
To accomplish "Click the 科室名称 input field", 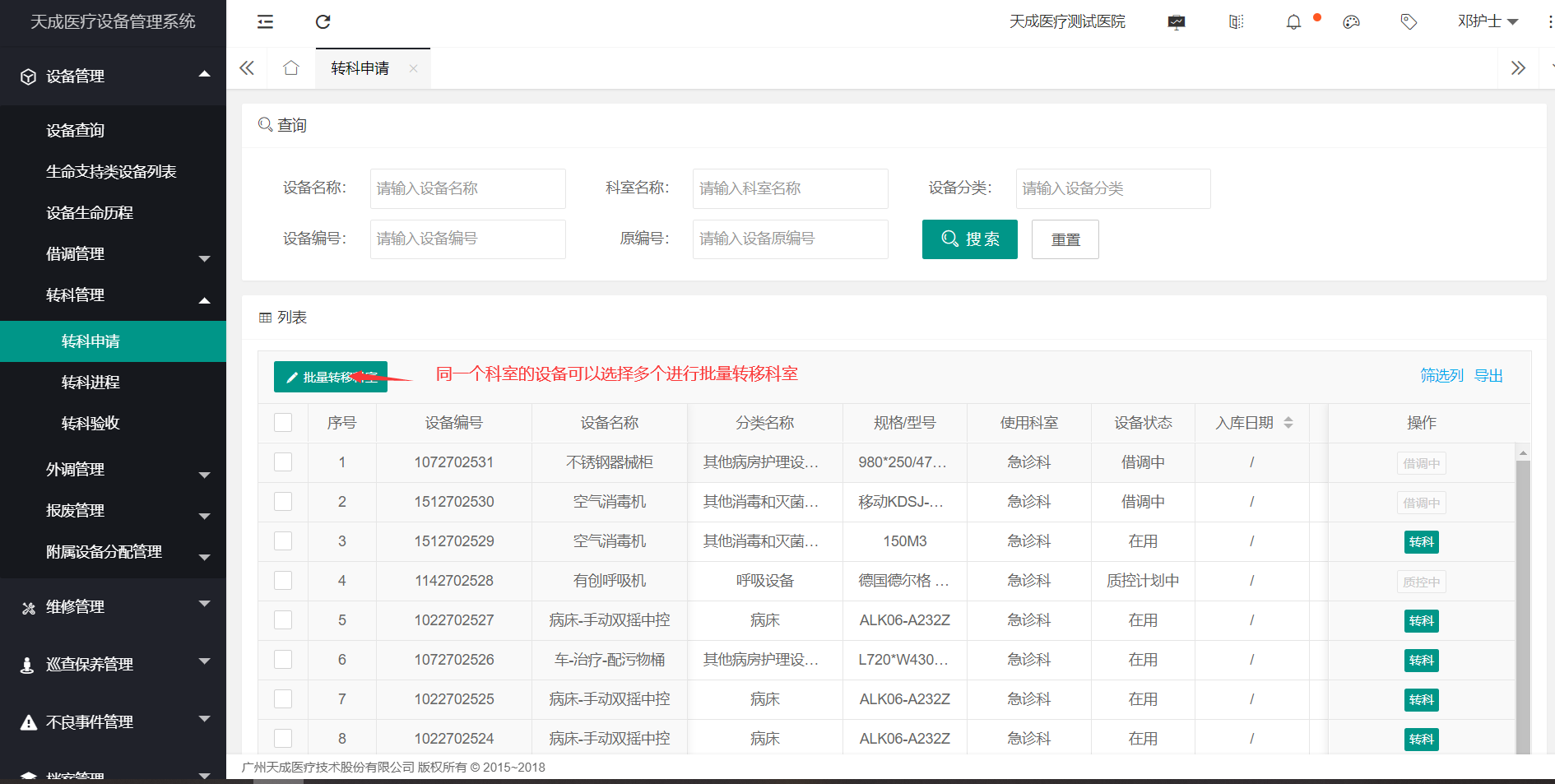I will pos(791,188).
